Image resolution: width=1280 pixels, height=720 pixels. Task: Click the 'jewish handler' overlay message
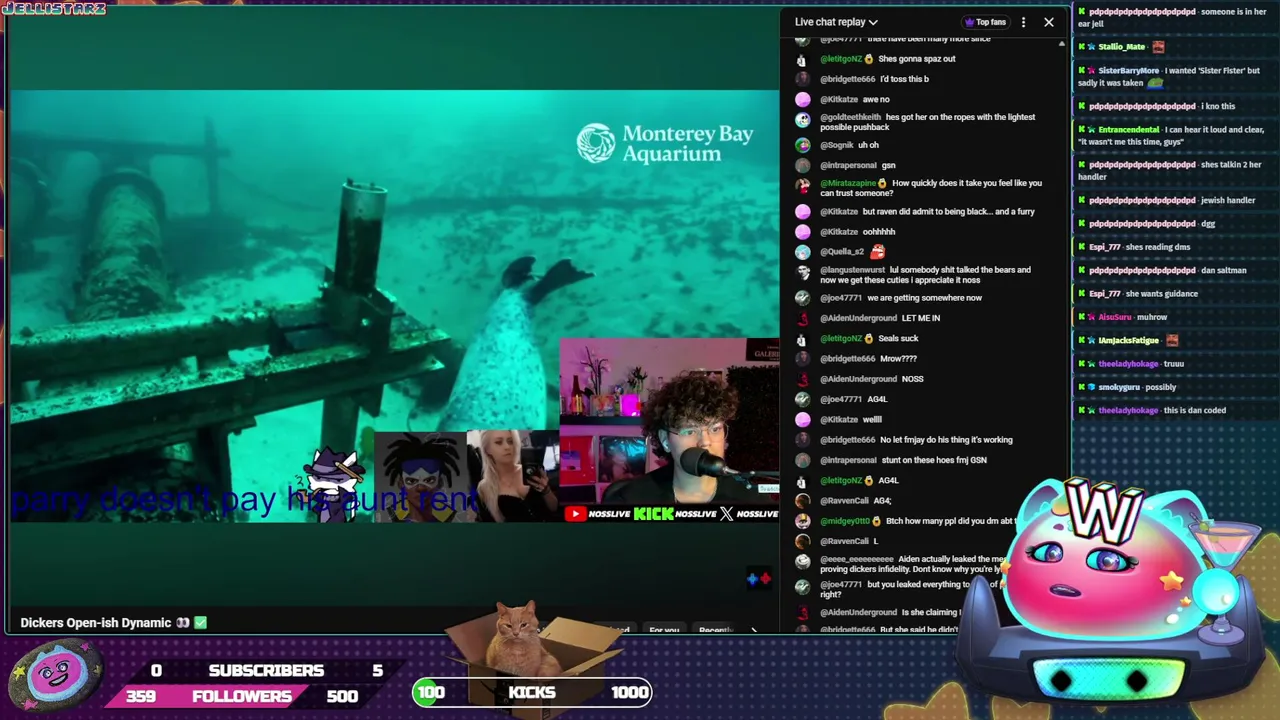point(1228,200)
